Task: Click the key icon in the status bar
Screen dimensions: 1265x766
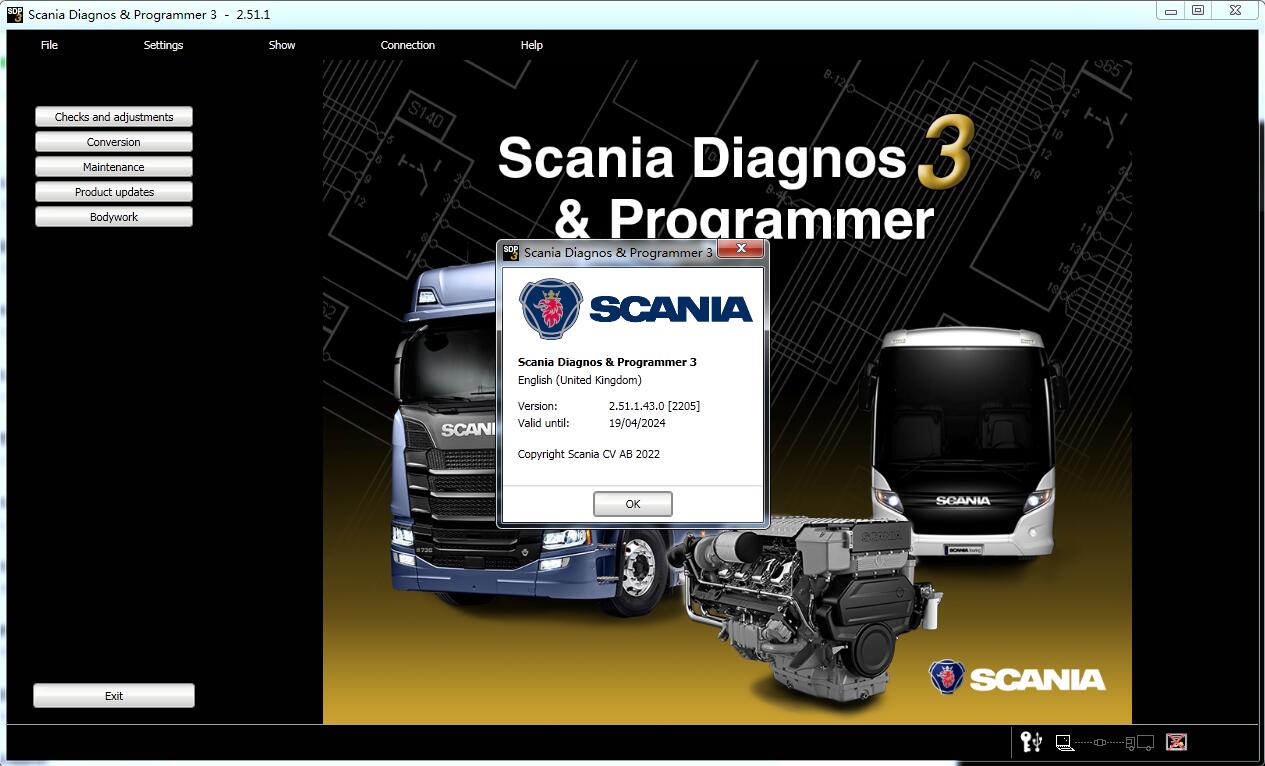Action: click(1027, 741)
